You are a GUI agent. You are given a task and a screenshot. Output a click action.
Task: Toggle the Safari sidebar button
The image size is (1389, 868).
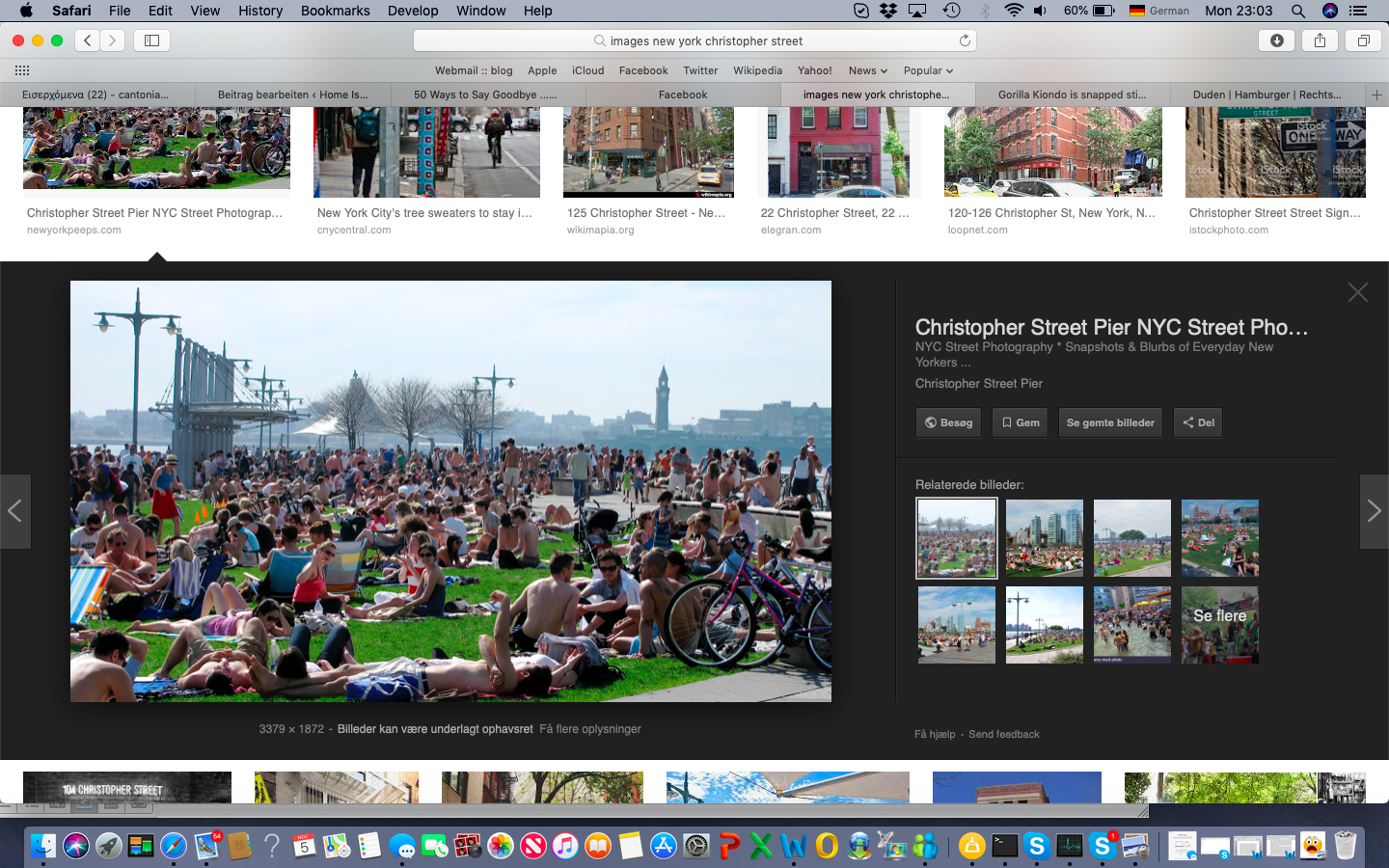coord(151,41)
